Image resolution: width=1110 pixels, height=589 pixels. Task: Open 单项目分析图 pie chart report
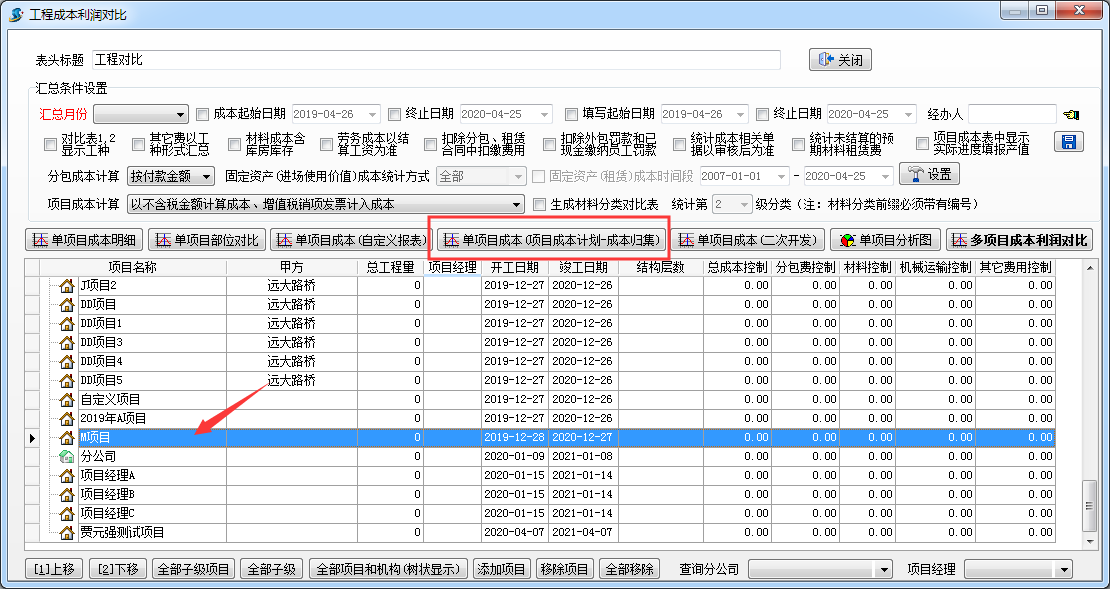pyautogui.click(x=886, y=240)
